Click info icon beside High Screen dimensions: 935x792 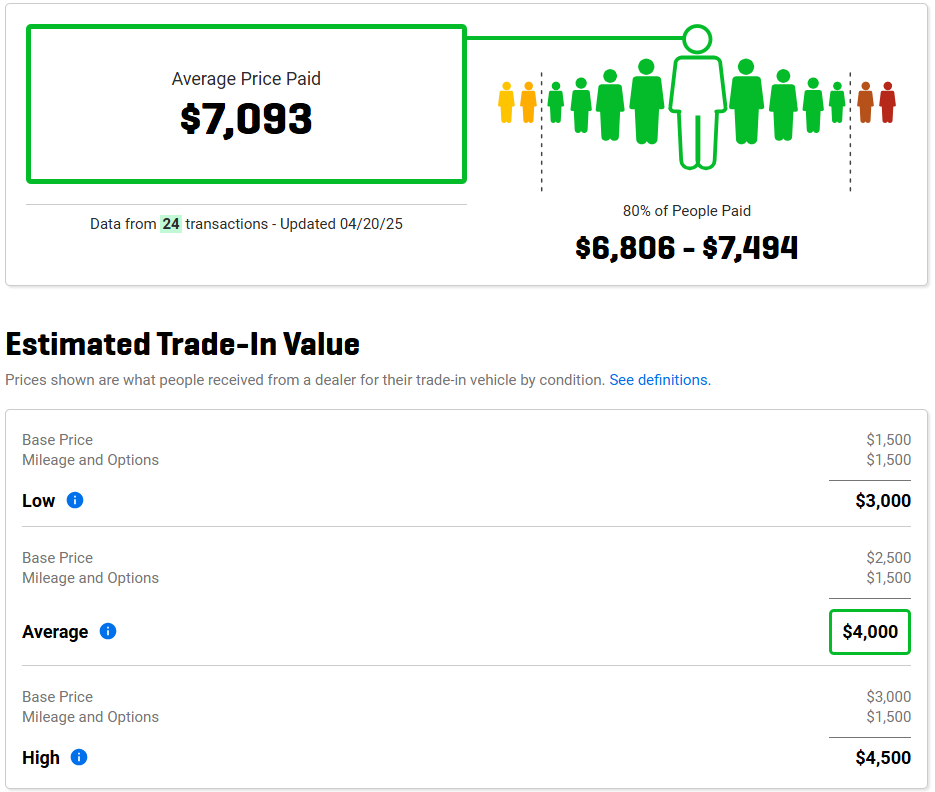point(79,757)
